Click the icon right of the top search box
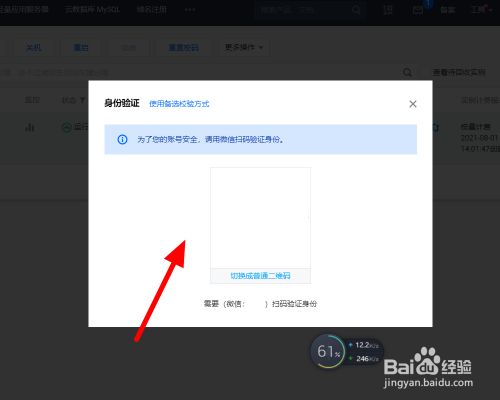 coord(388,10)
